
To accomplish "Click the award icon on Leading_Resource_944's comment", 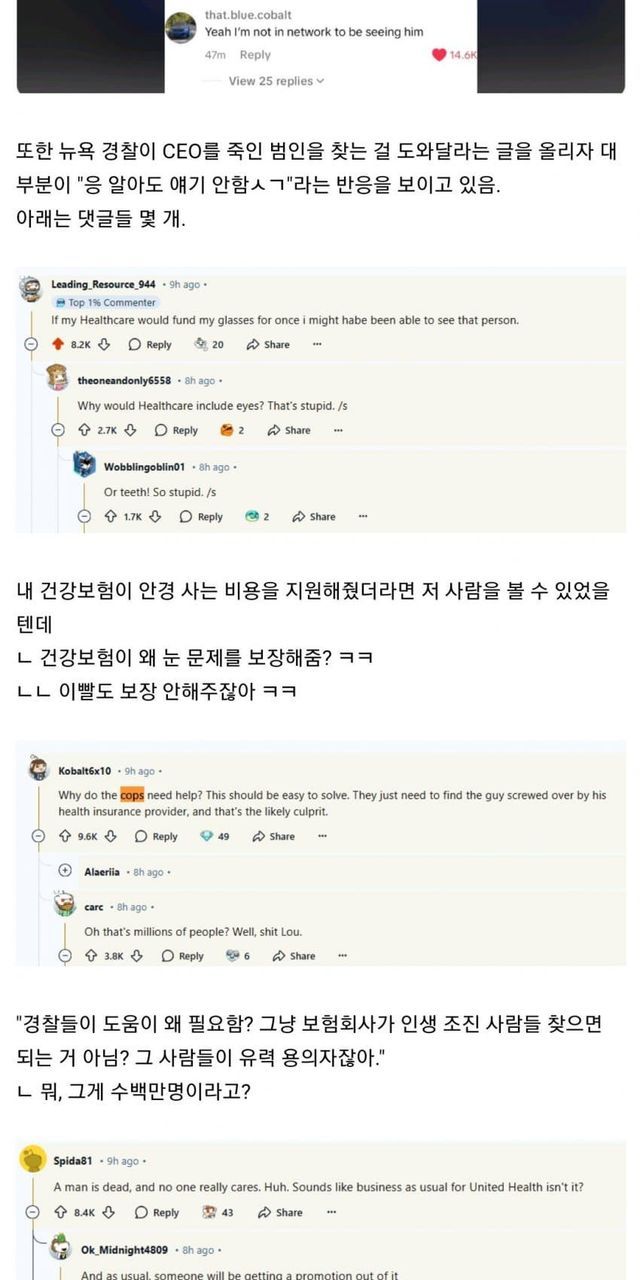I will click(x=201, y=344).
